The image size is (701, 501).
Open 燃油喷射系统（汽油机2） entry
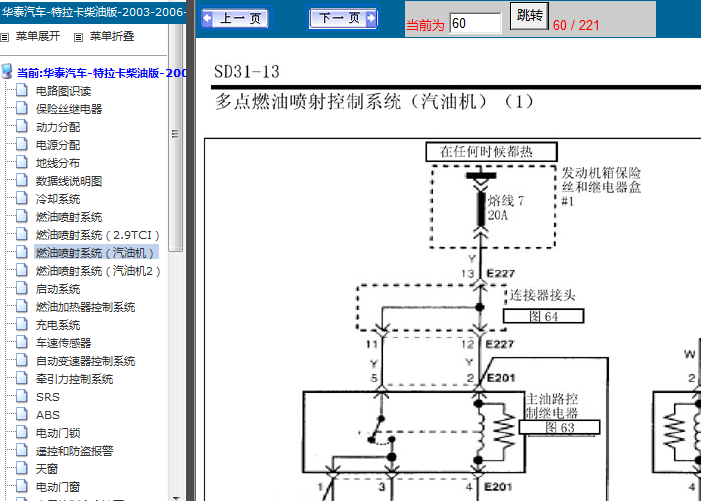click(x=98, y=271)
